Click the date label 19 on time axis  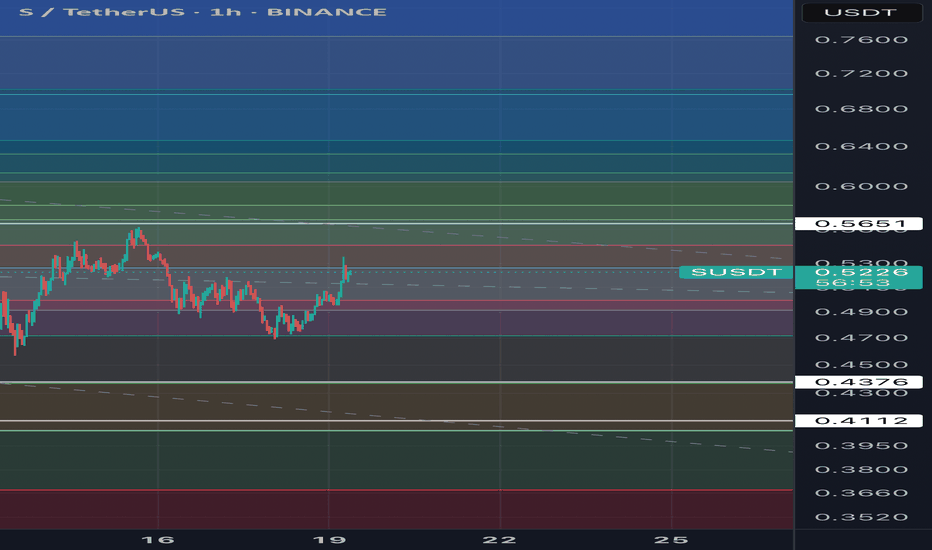(x=329, y=540)
